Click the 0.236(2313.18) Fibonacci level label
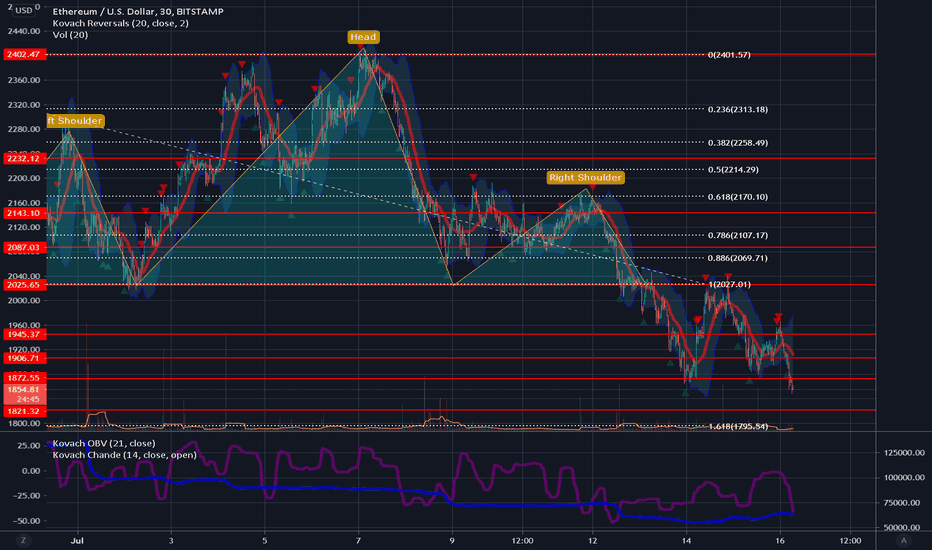The image size is (932, 550). (738, 109)
